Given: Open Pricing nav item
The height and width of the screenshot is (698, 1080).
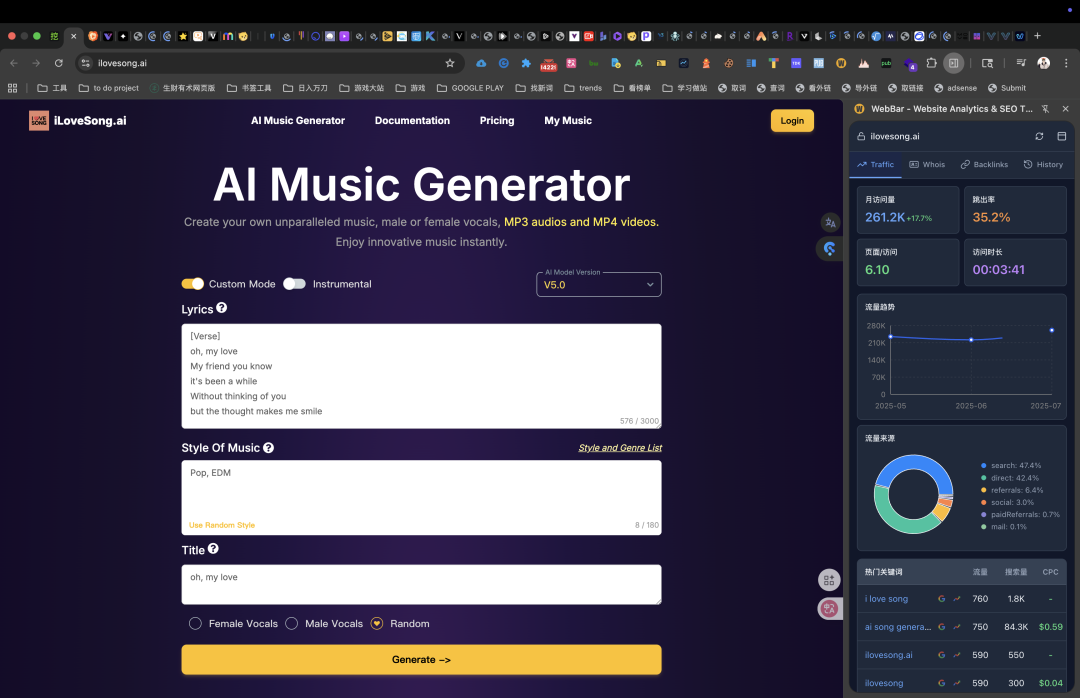Looking at the screenshot, I should coord(497,121).
